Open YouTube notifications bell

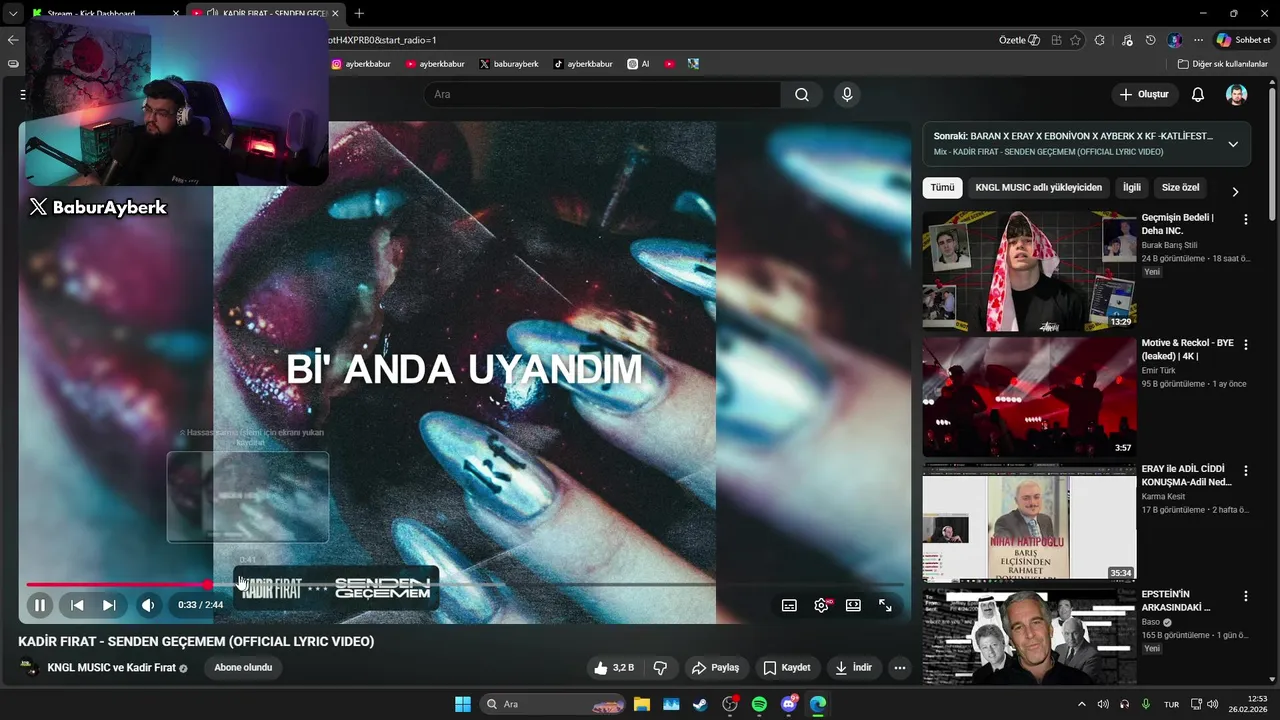(x=1198, y=94)
